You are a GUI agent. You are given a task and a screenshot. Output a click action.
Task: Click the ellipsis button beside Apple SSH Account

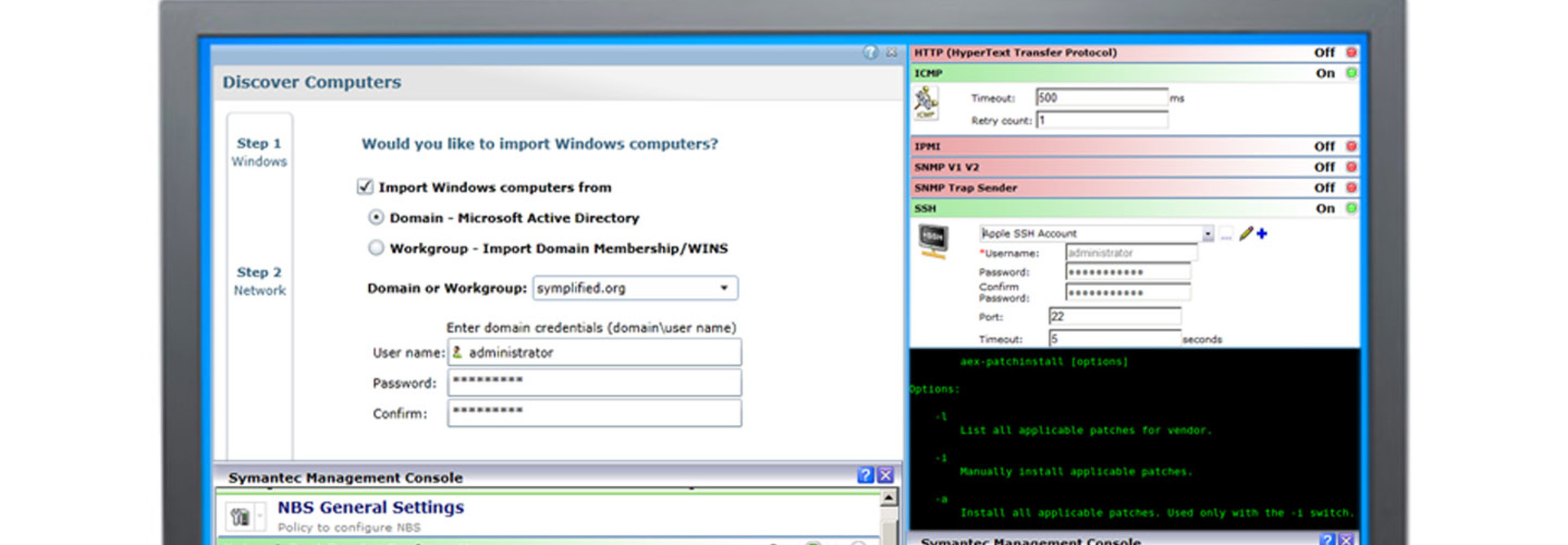(x=1226, y=235)
